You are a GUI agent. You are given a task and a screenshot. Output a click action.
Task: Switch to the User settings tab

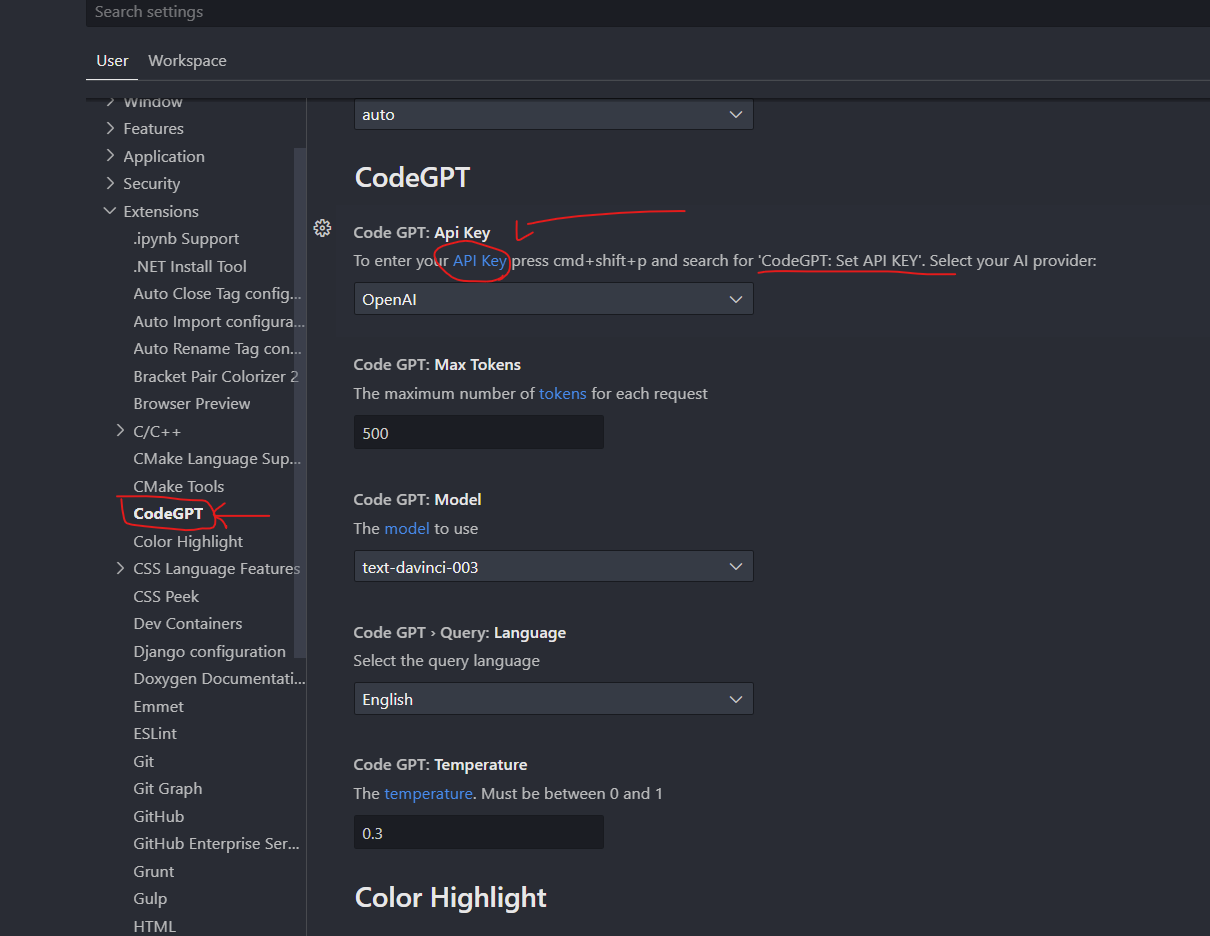tap(112, 60)
